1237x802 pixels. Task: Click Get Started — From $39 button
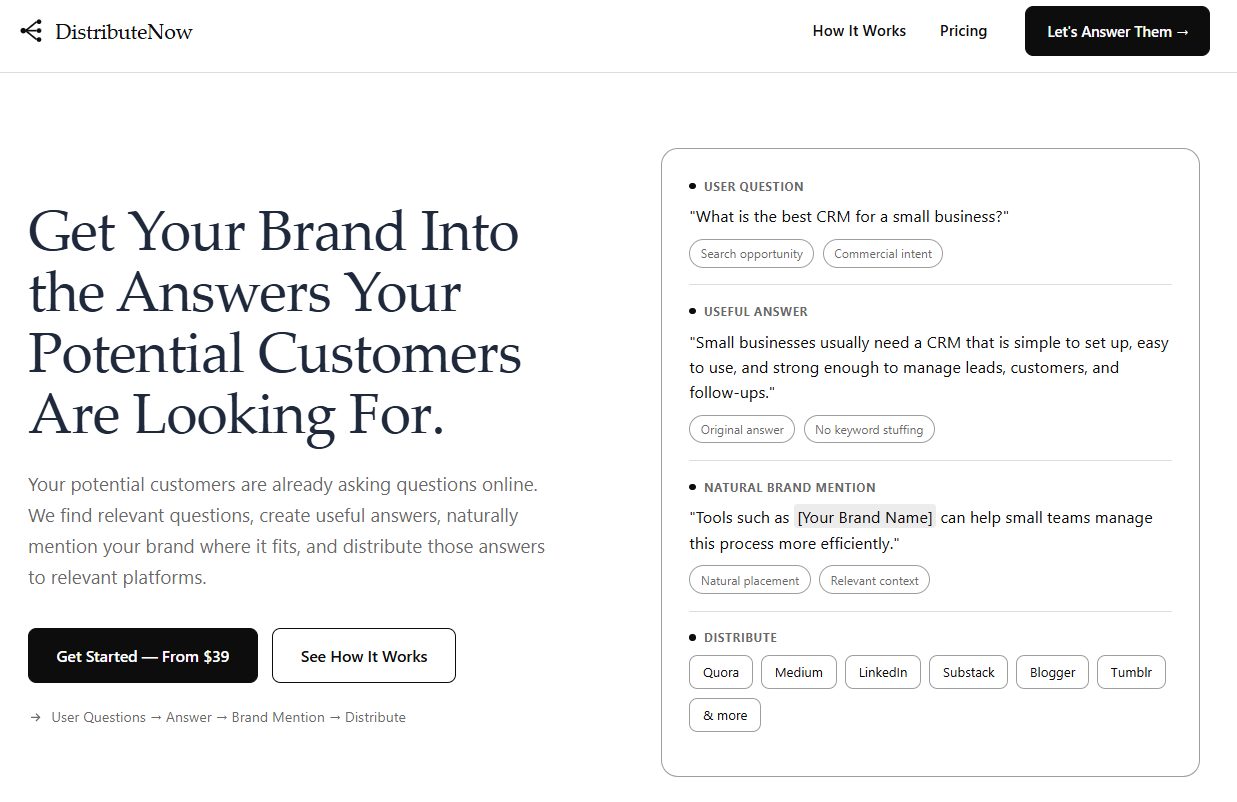pyautogui.click(x=143, y=656)
